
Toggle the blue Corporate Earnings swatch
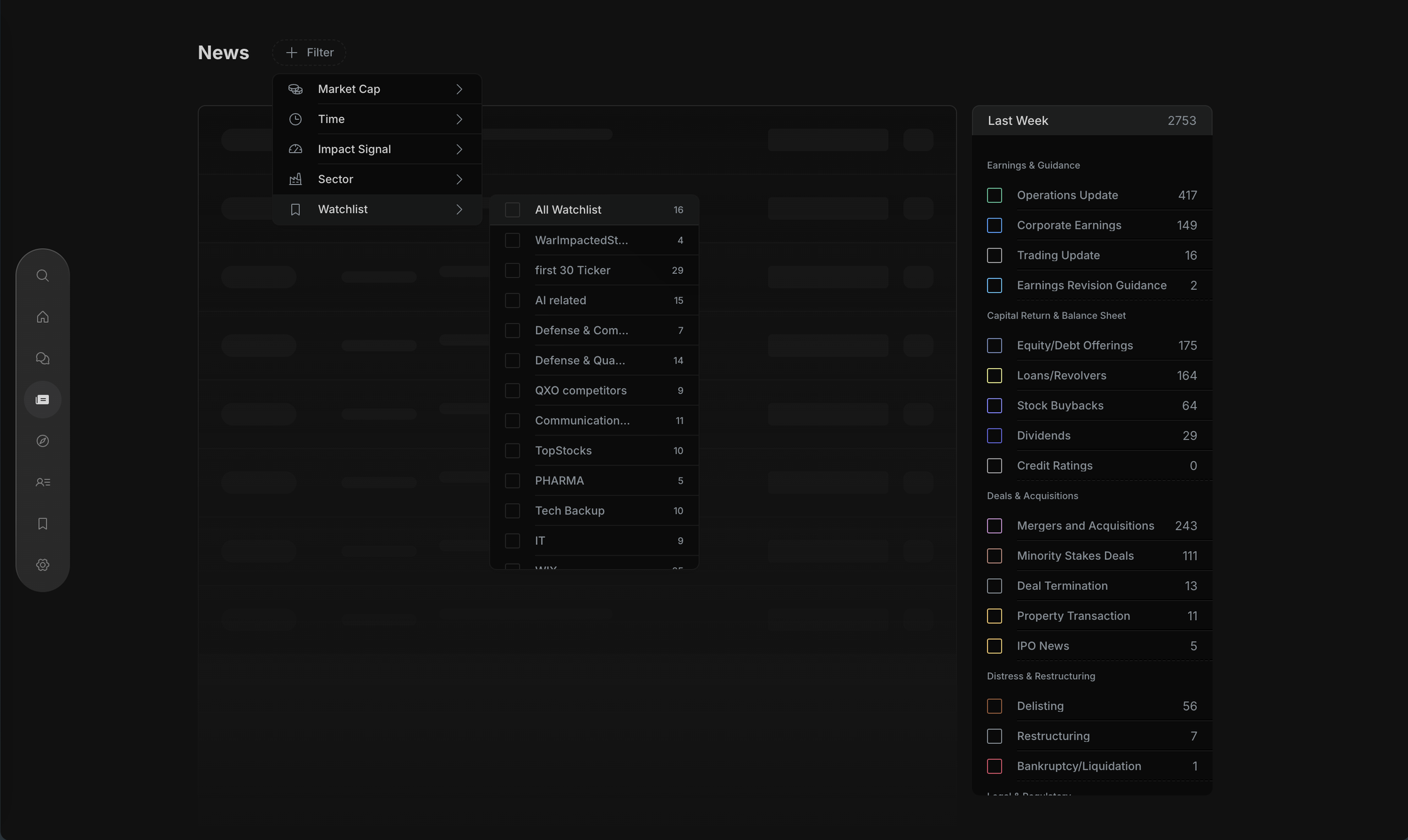[994, 225]
